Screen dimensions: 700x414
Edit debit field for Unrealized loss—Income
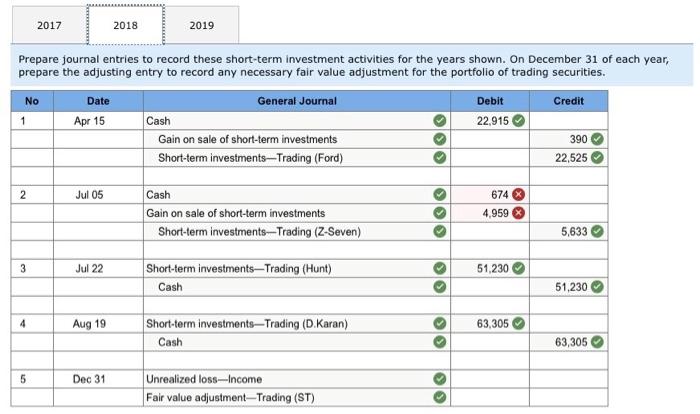(490, 379)
